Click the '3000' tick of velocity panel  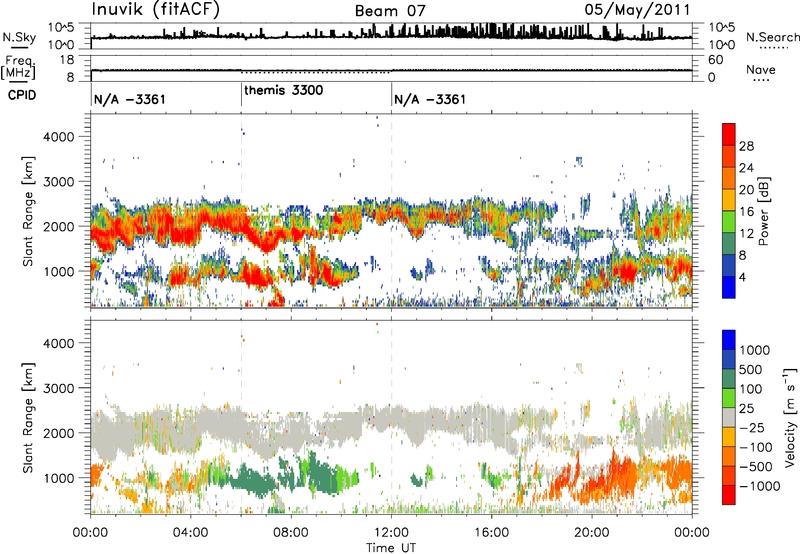pyautogui.click(x=58, y=388)
